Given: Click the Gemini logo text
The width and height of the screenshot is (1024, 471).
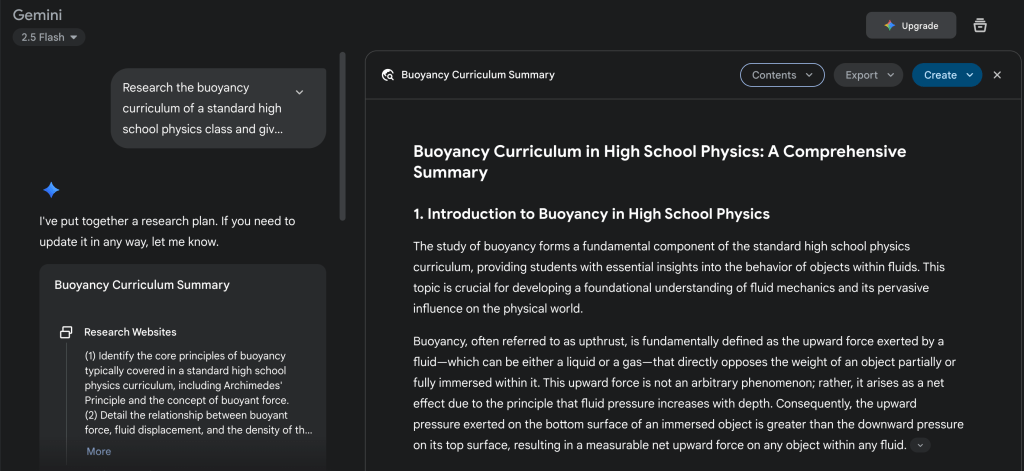Looking at the screenshot, I should (x=39, y=14).
